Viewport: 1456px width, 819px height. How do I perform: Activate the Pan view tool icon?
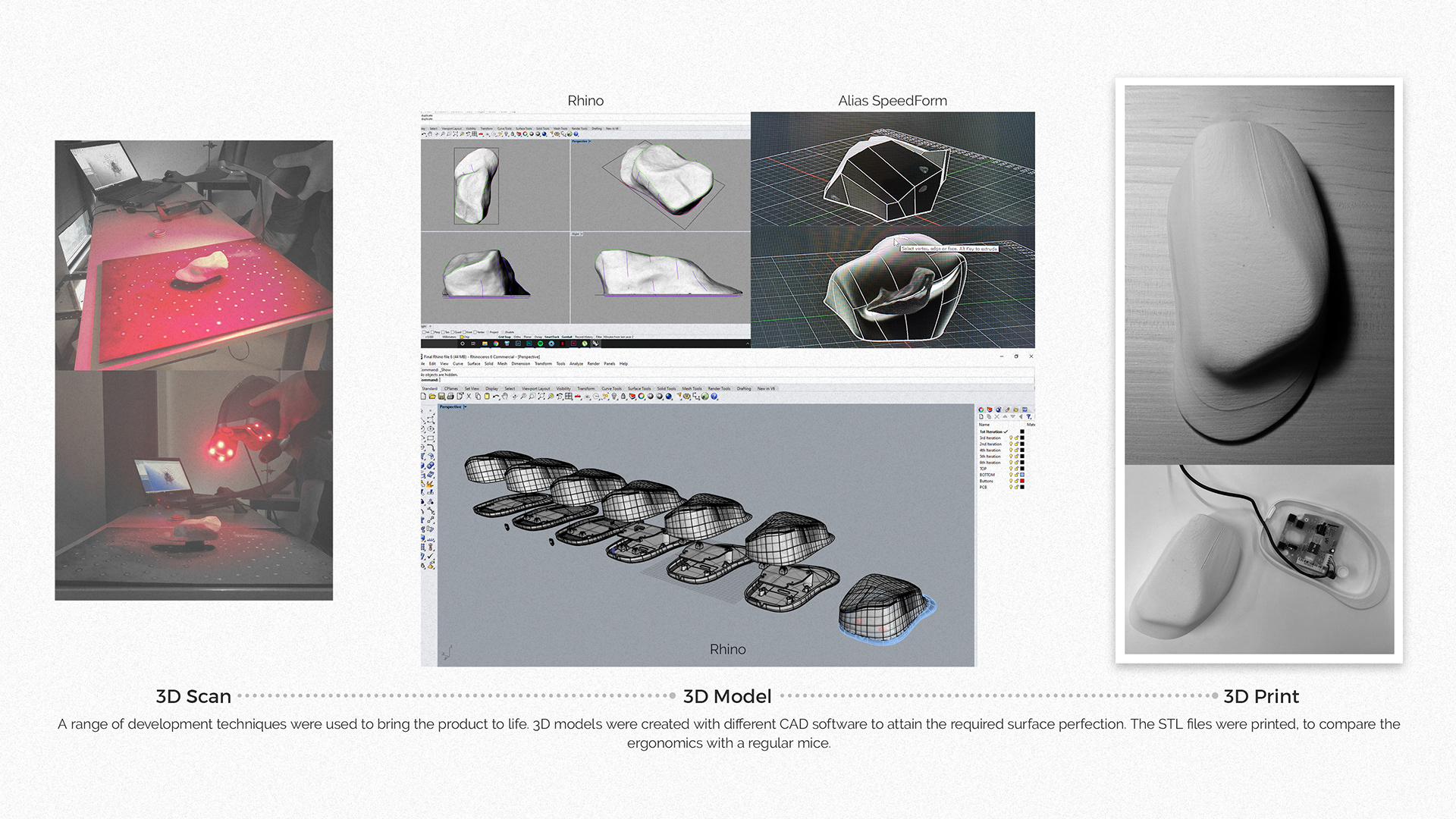pyautogui.click(x=505, y=396)
